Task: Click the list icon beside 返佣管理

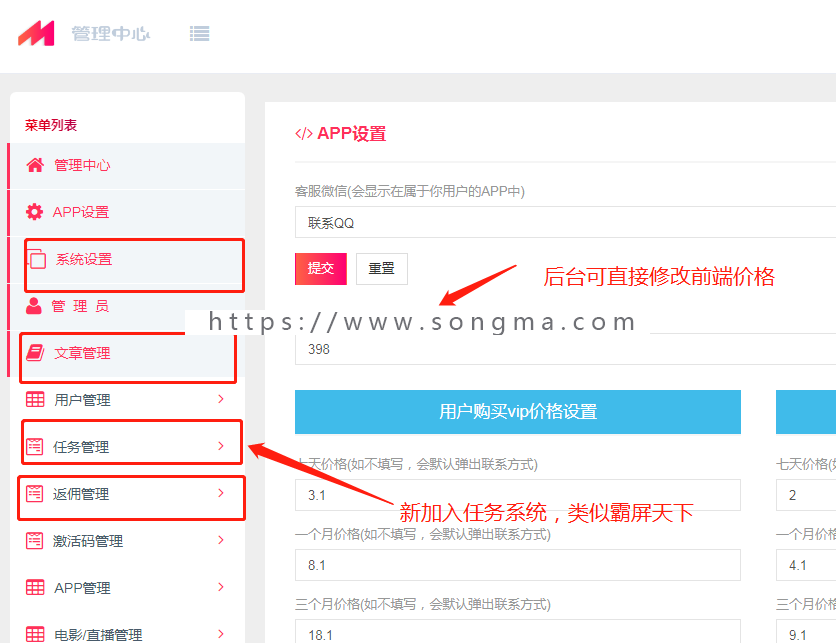Action: point(35,494)
